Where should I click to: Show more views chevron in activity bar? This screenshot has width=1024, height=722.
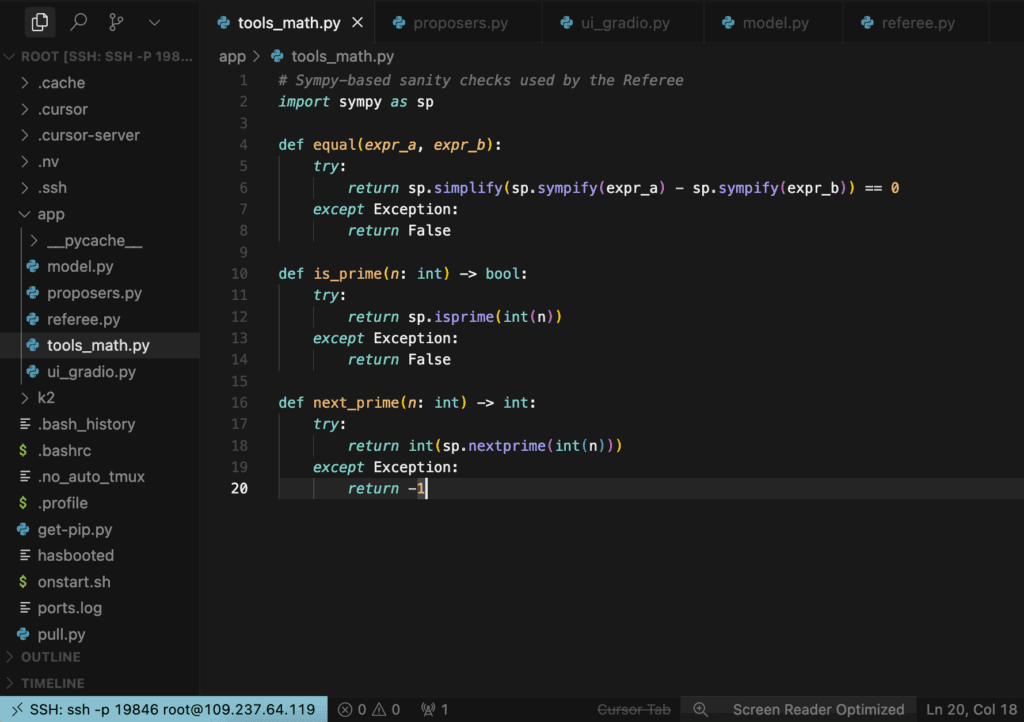point(154,21)
